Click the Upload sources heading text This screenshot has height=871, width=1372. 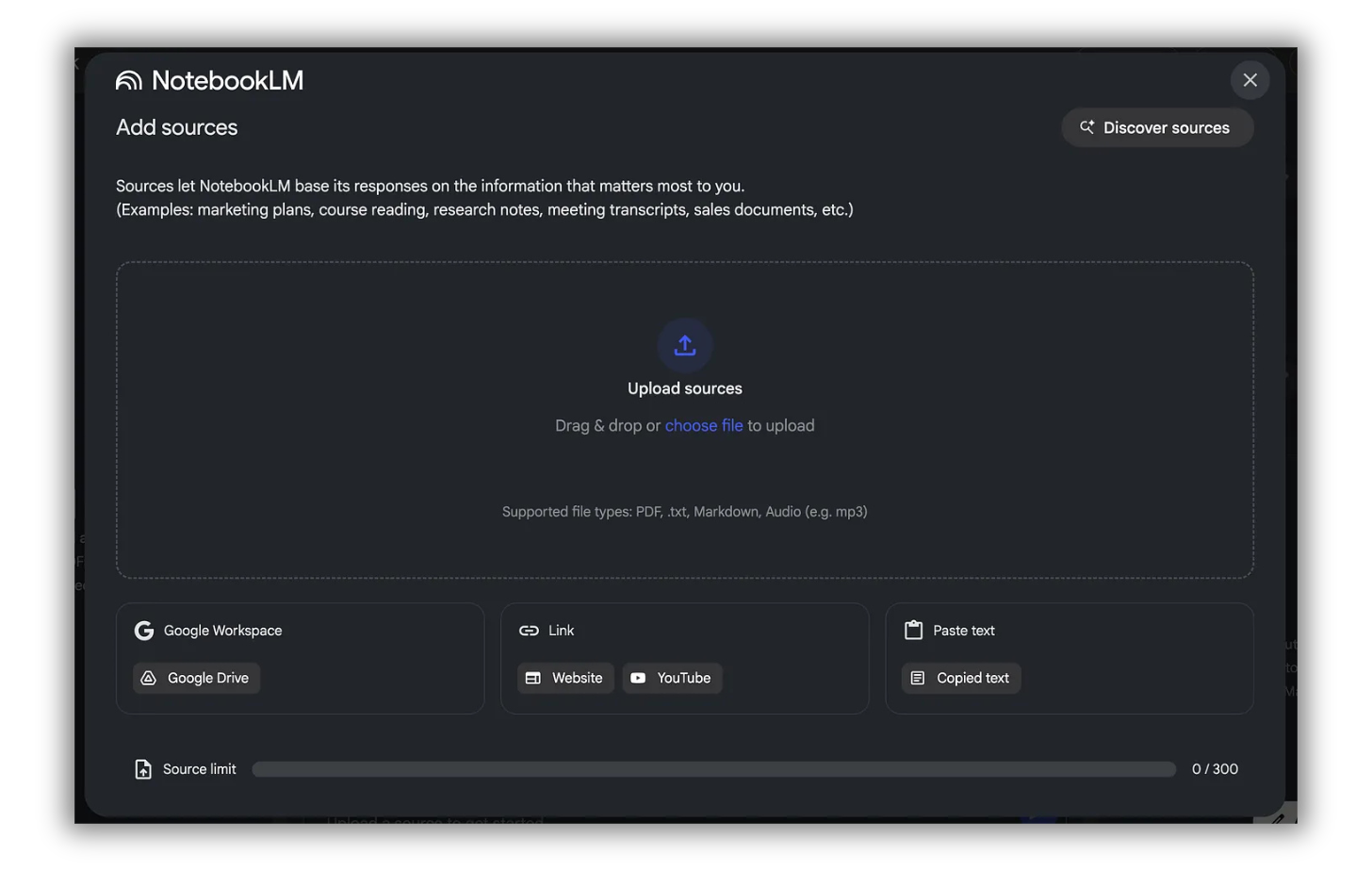pyautogui.click(x=685, y=388)
